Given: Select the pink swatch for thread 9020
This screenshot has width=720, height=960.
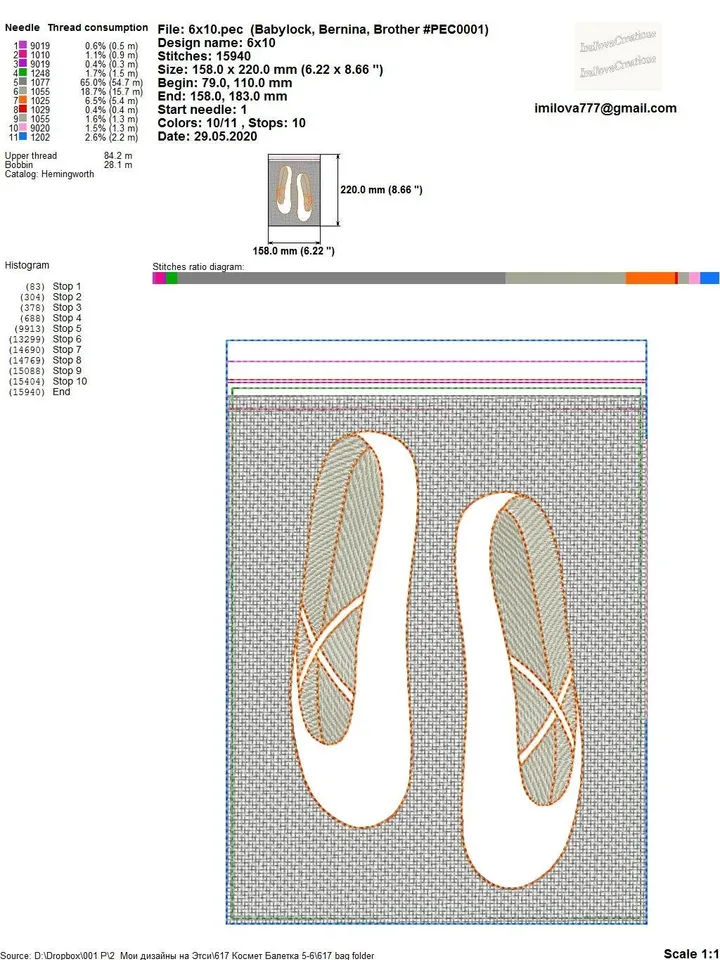Looking at the screenshot, I should 23,128.
